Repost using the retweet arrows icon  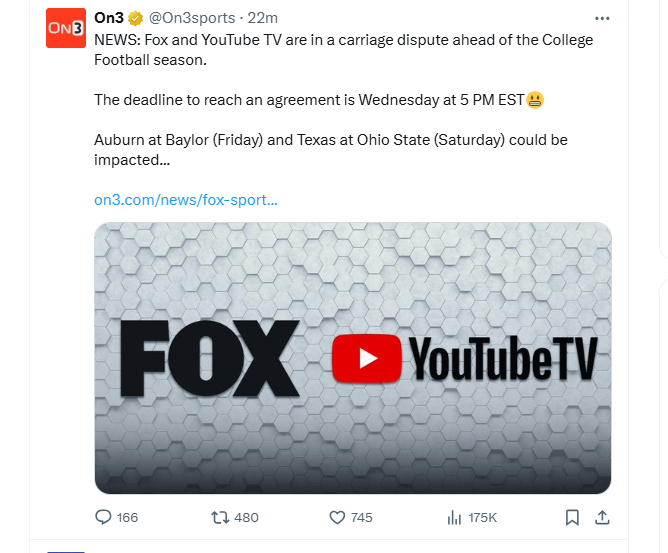220,518
